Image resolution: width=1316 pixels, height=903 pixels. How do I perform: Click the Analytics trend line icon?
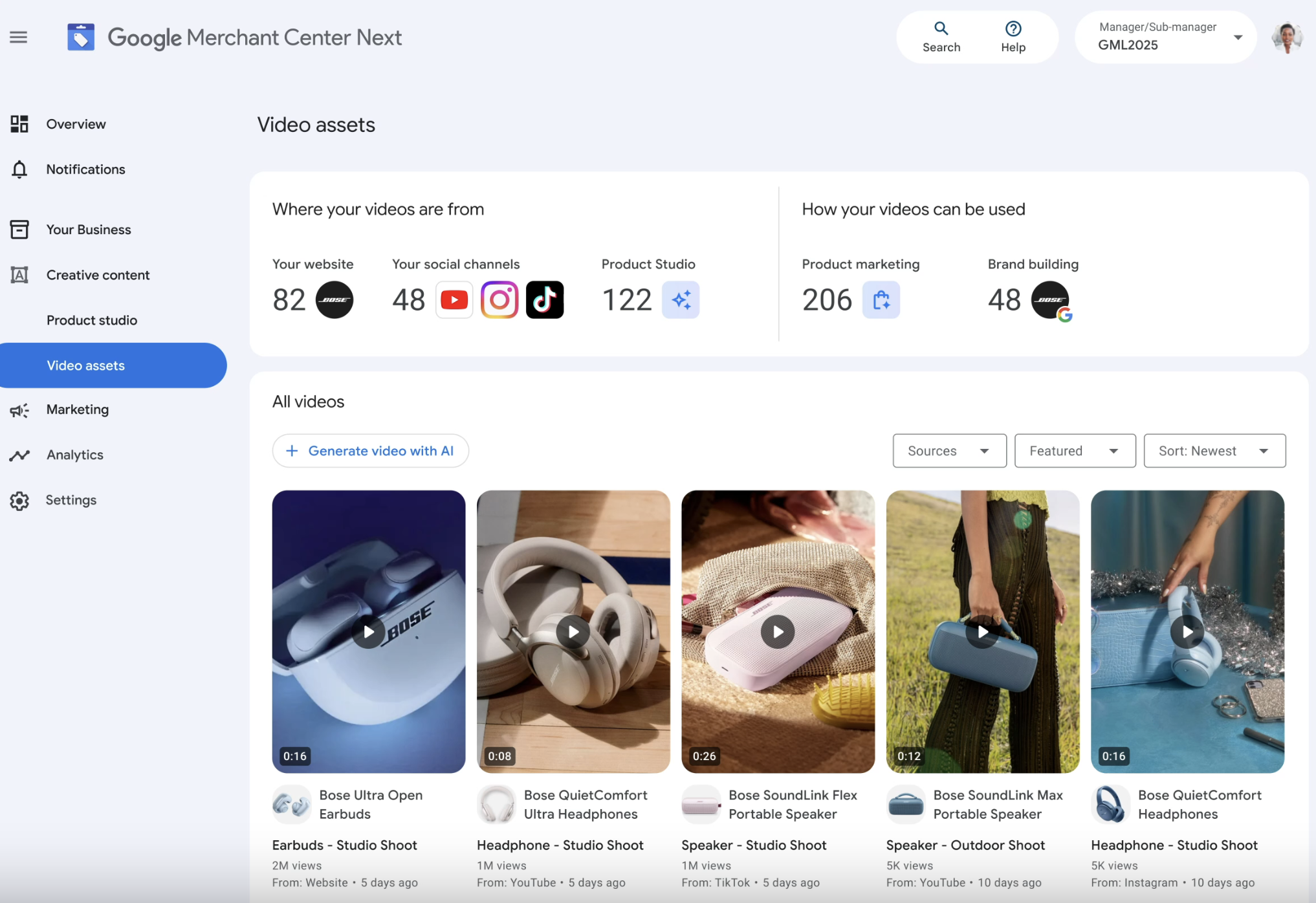19,455
